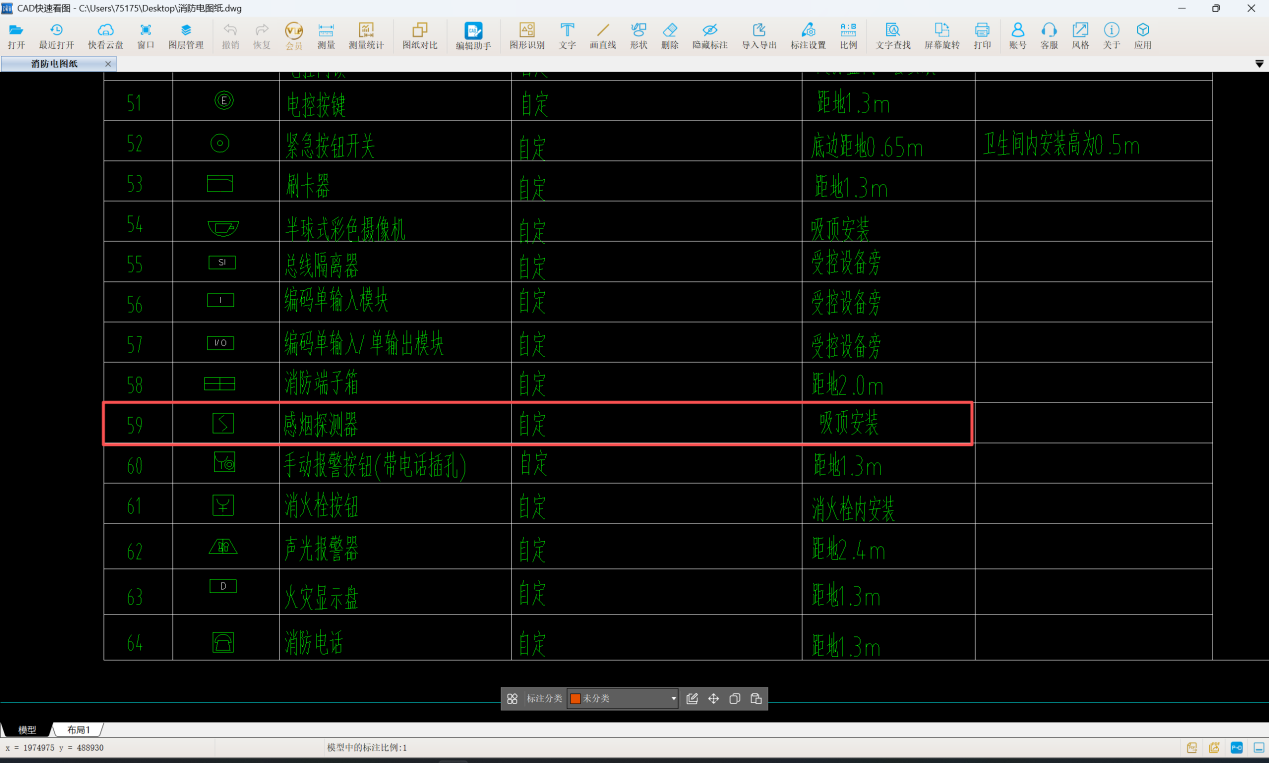Change interface 风格 style

click(x=1080, y=36)
